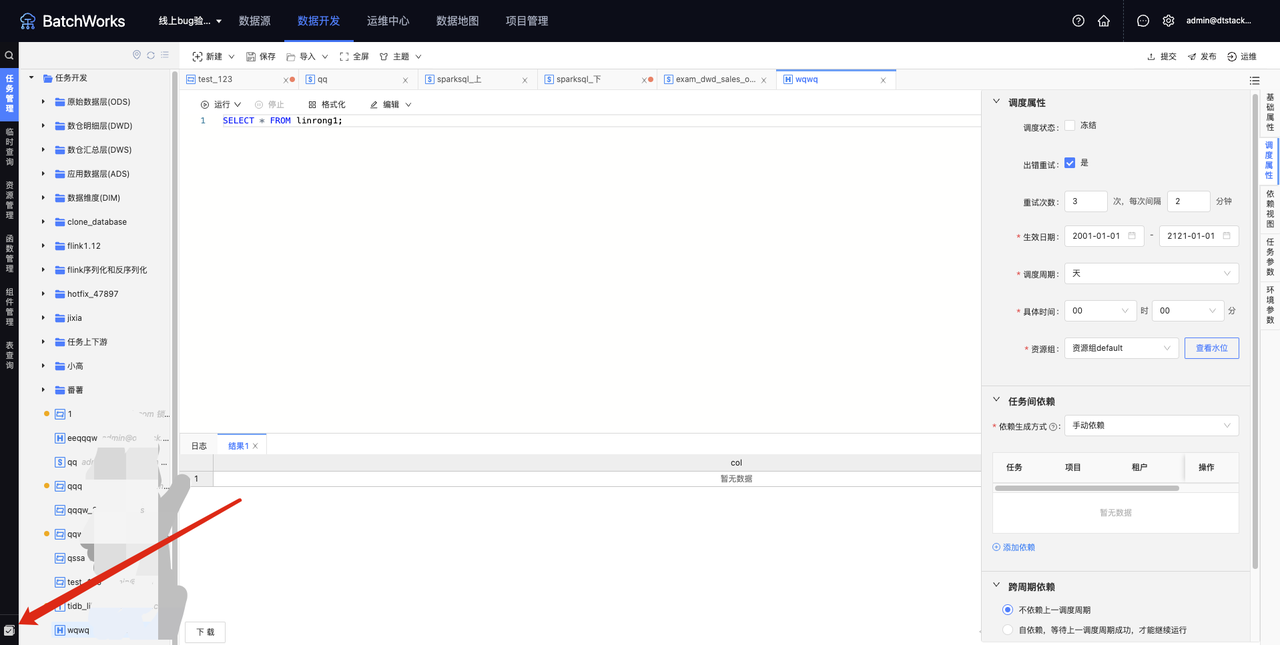Switch to the 数据源 top menu

click(255, 20)
